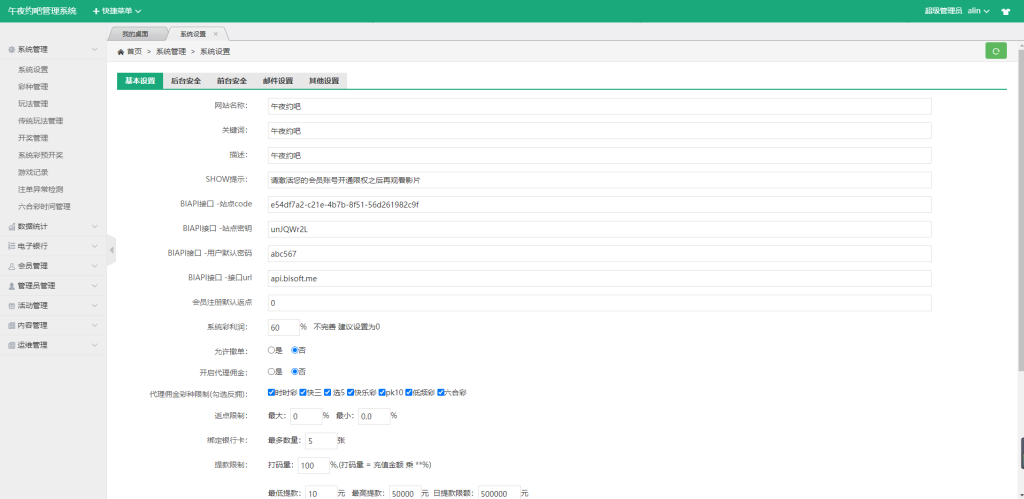Click the green refresh icon button
1024x499 pixels.
tap(995, 51)
